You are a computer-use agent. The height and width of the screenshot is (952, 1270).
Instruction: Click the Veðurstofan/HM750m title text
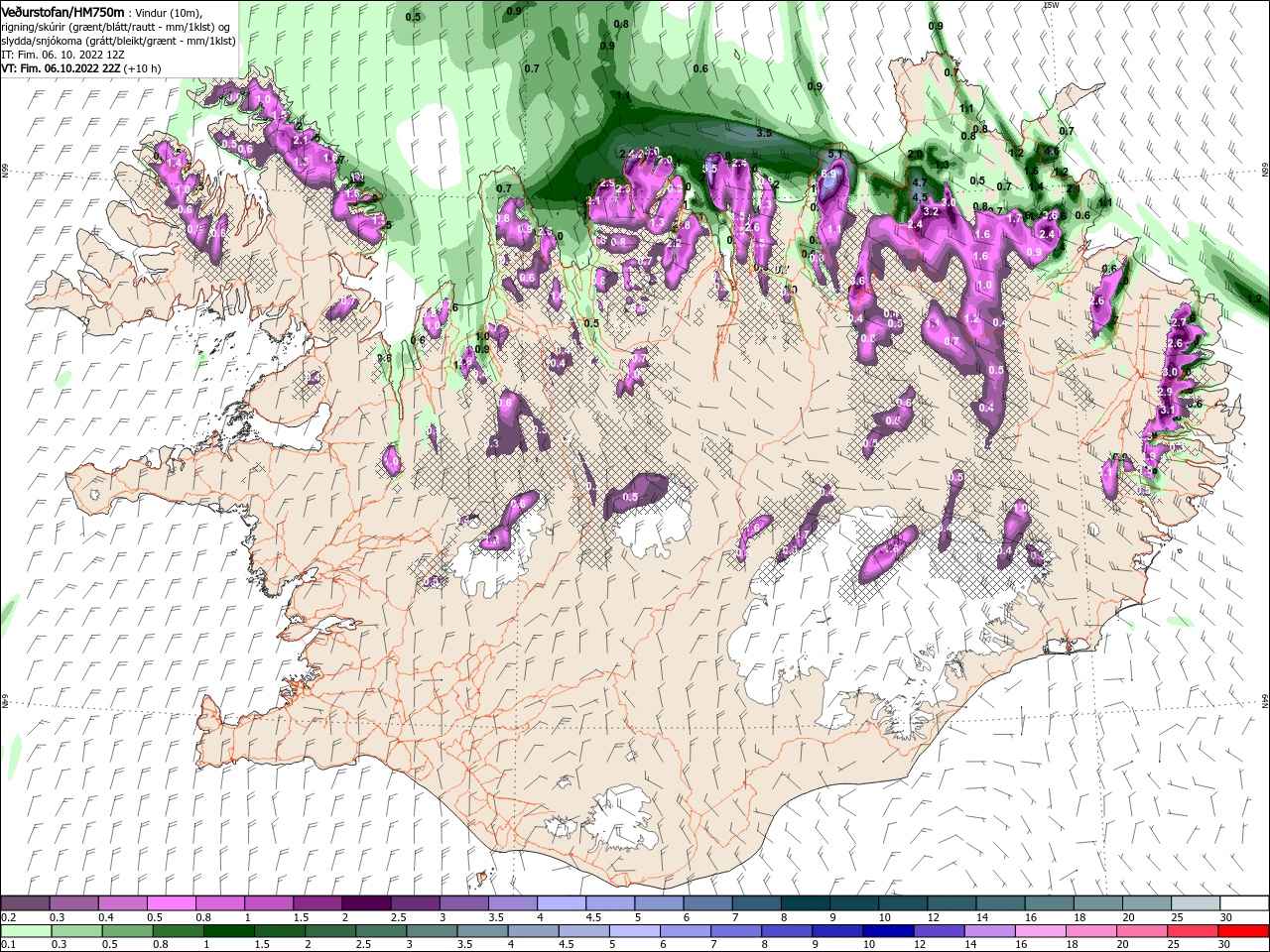coord(63,12)
